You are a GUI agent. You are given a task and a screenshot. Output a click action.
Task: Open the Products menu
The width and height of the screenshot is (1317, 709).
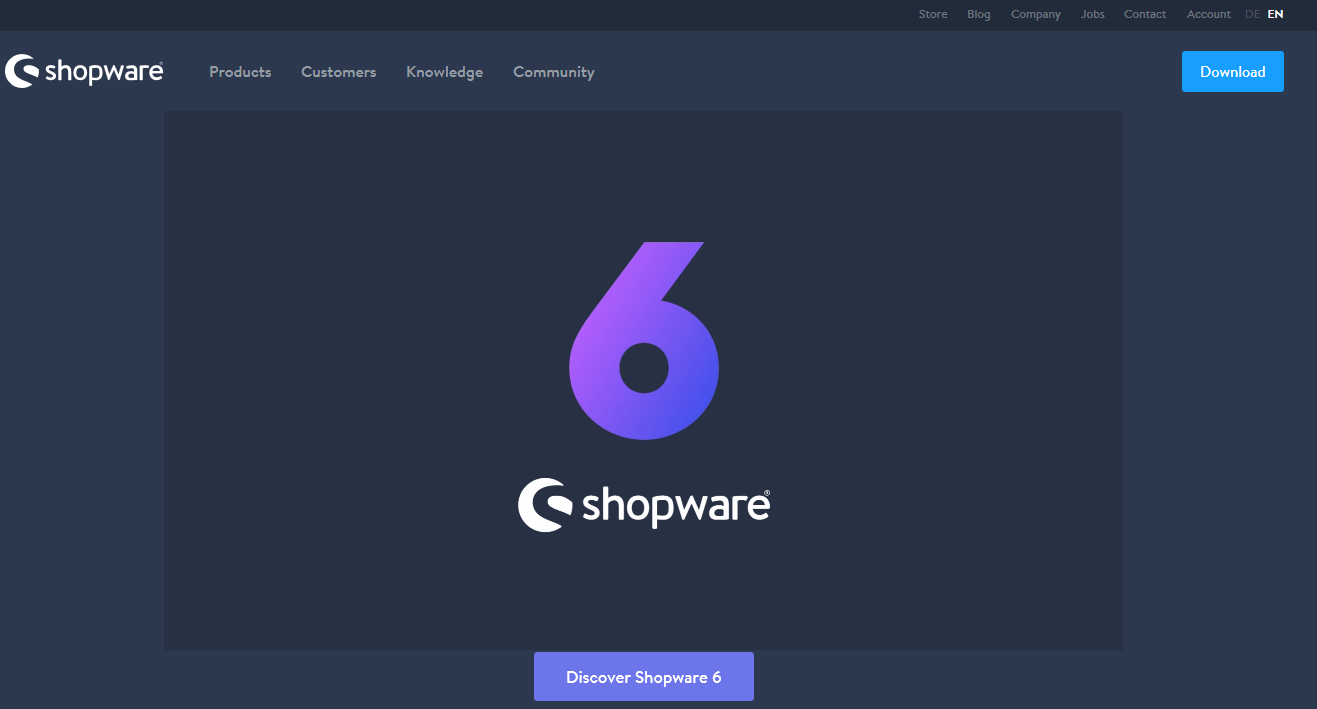(x=240, y=72)
